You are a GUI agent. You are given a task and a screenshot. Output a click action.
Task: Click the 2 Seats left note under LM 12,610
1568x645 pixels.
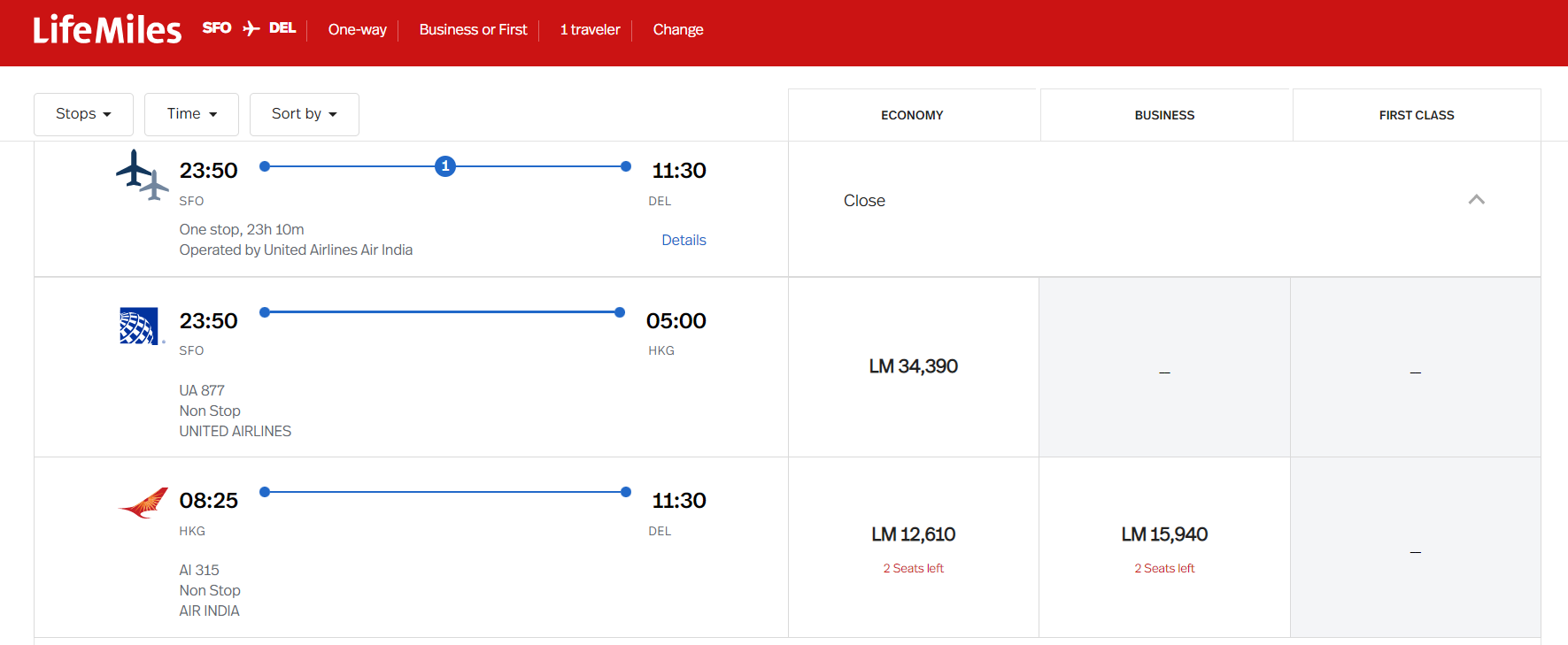[x=913, y=569]
